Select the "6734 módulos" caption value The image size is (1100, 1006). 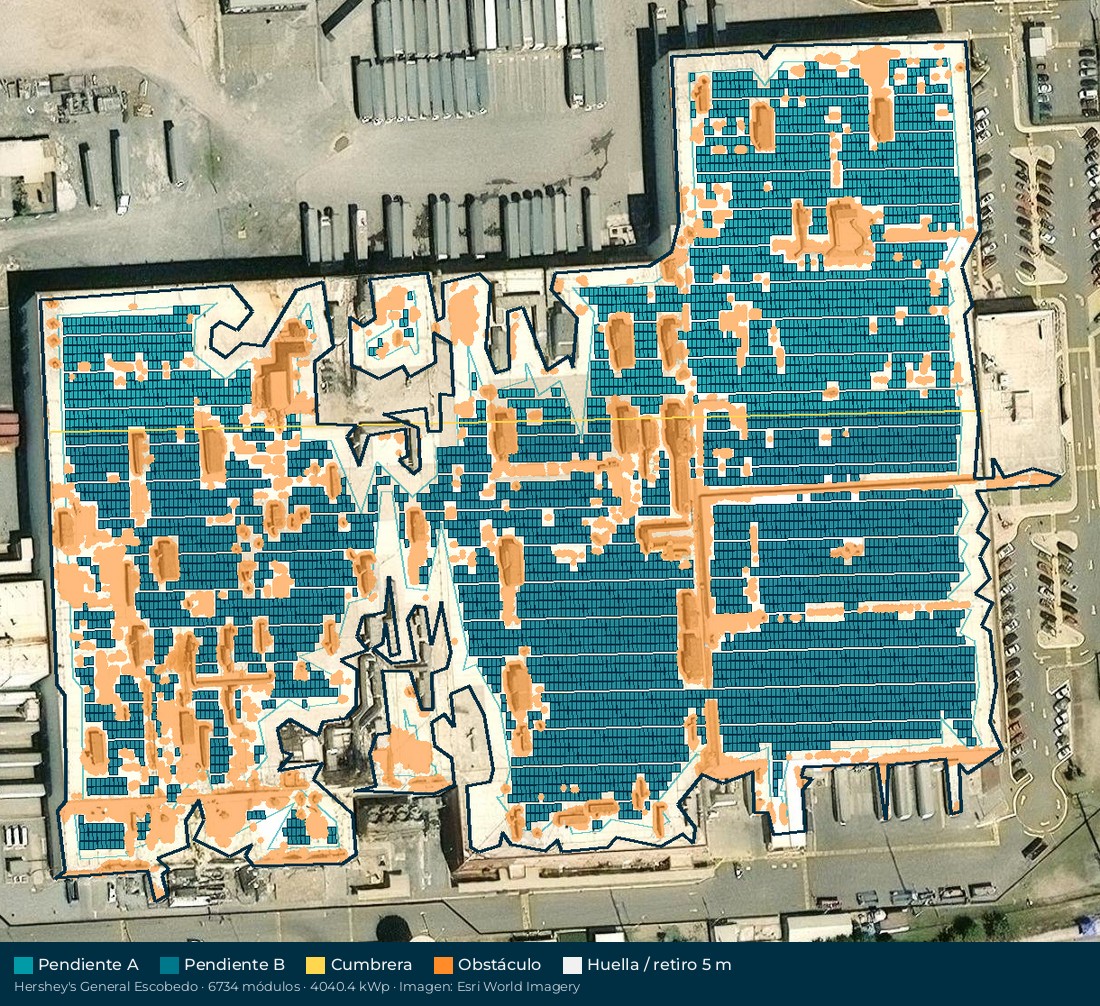point(254,987)
